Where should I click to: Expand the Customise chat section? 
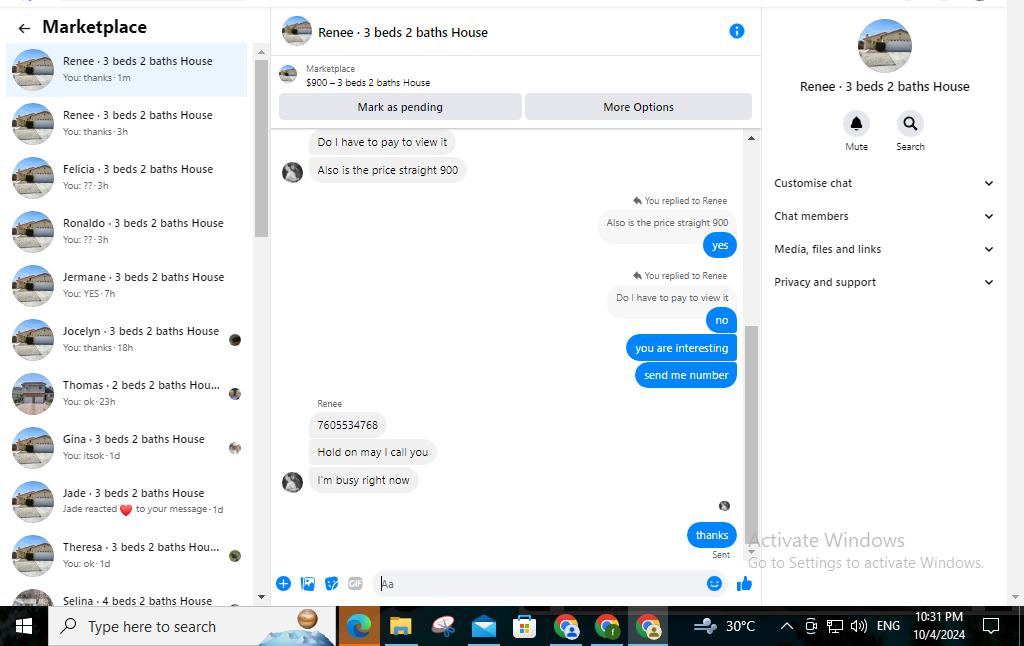tap(884, 184)
